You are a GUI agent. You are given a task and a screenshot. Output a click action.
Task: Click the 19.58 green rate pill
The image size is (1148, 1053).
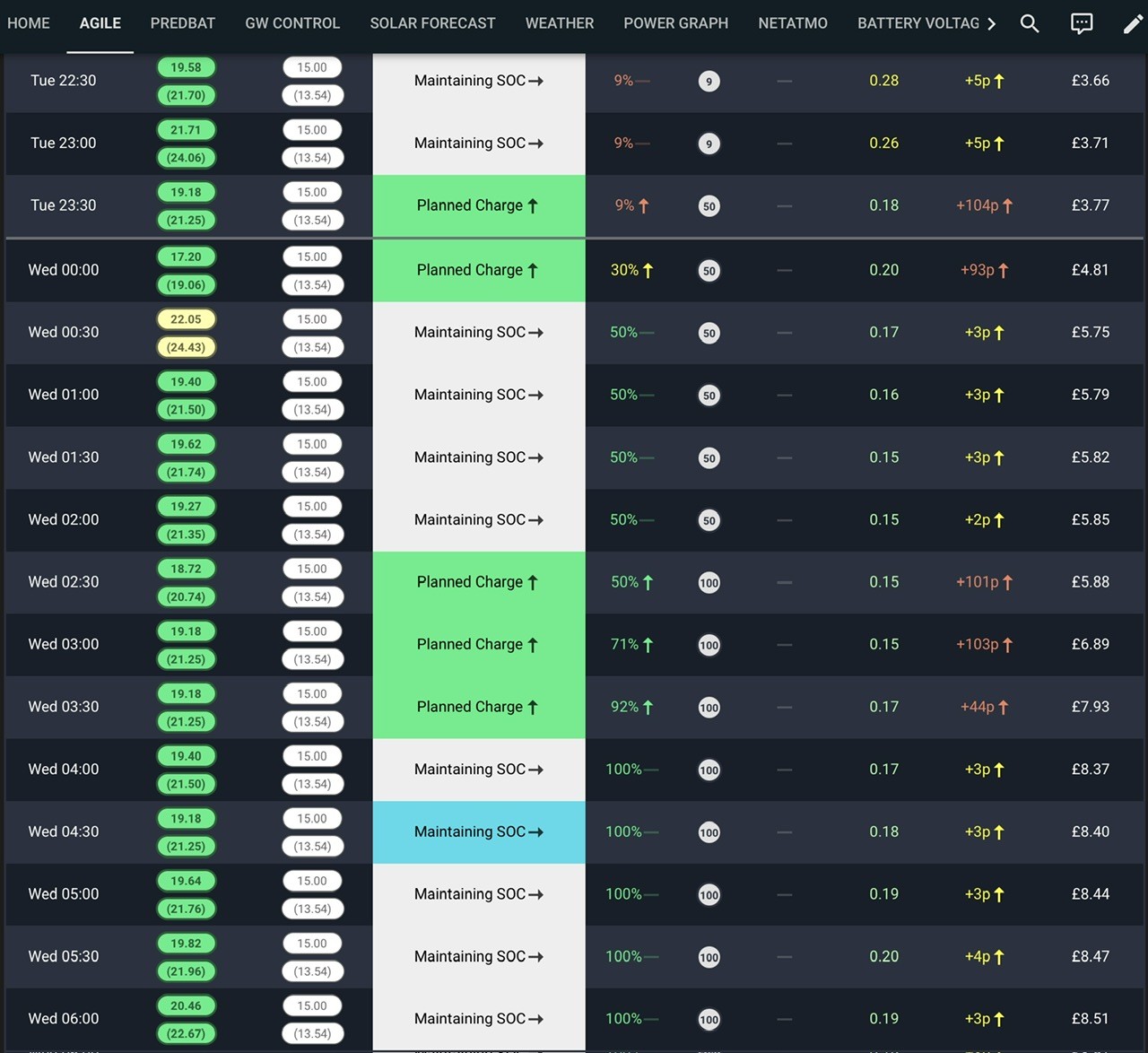186,67
